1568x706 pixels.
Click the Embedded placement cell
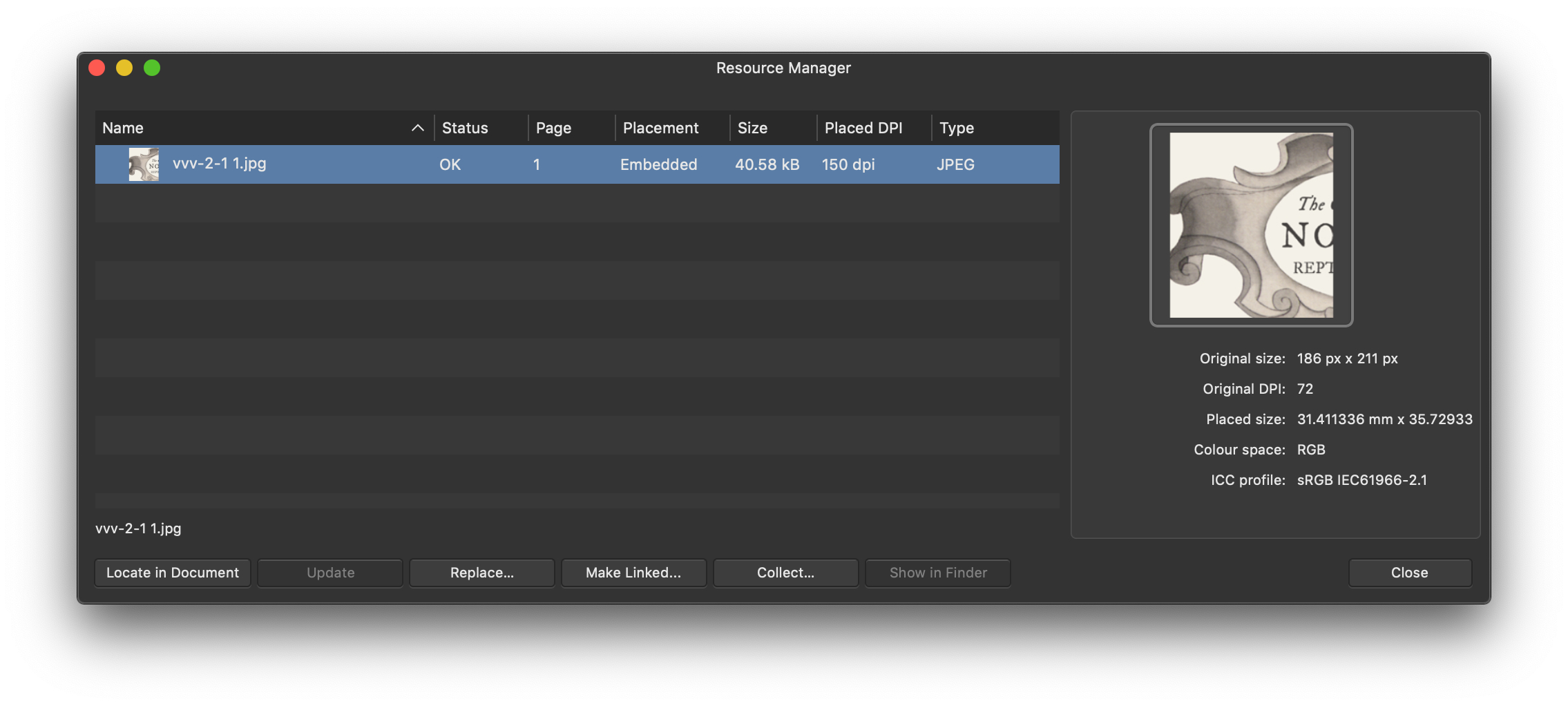tap(658, 164)
